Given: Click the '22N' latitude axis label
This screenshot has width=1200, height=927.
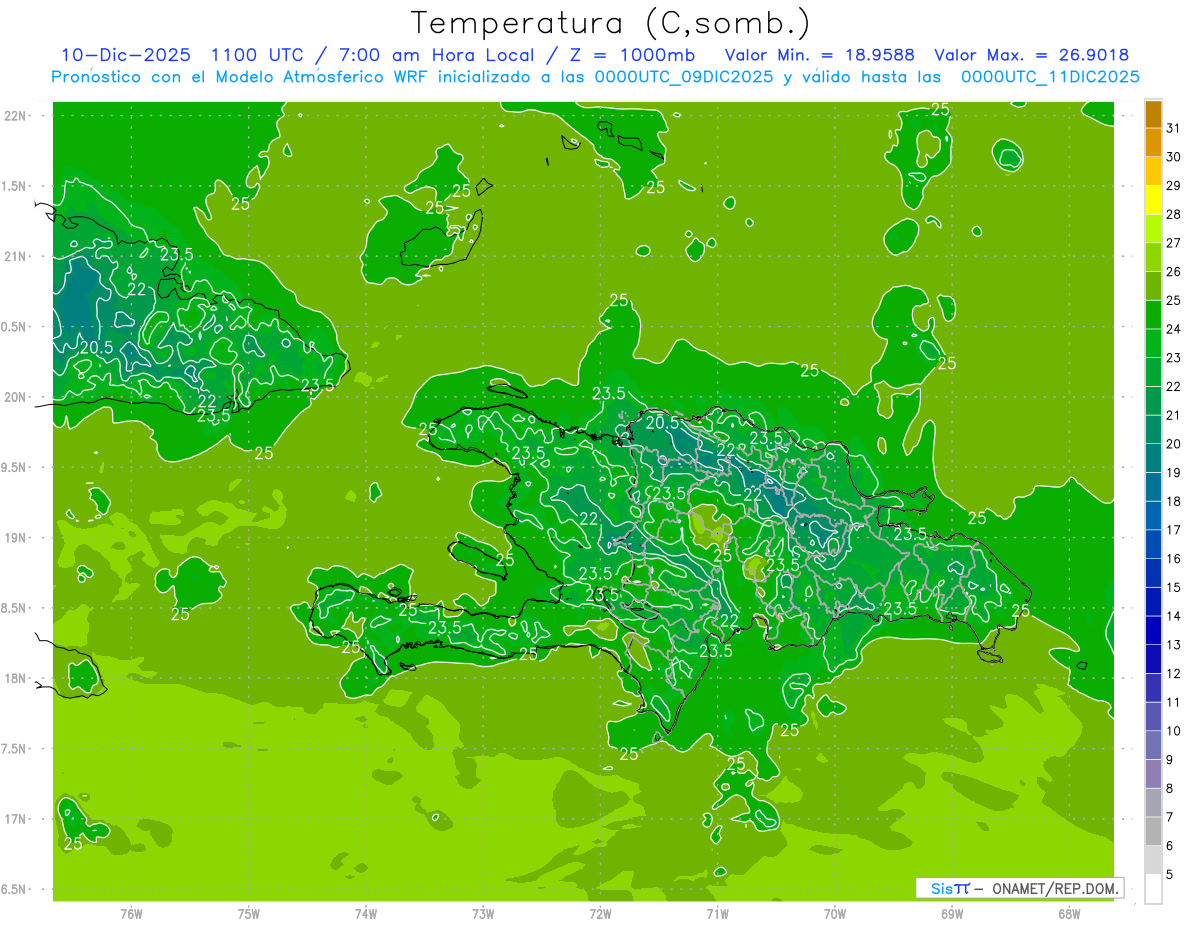Looking at the screenshot, I should point(16,115).
